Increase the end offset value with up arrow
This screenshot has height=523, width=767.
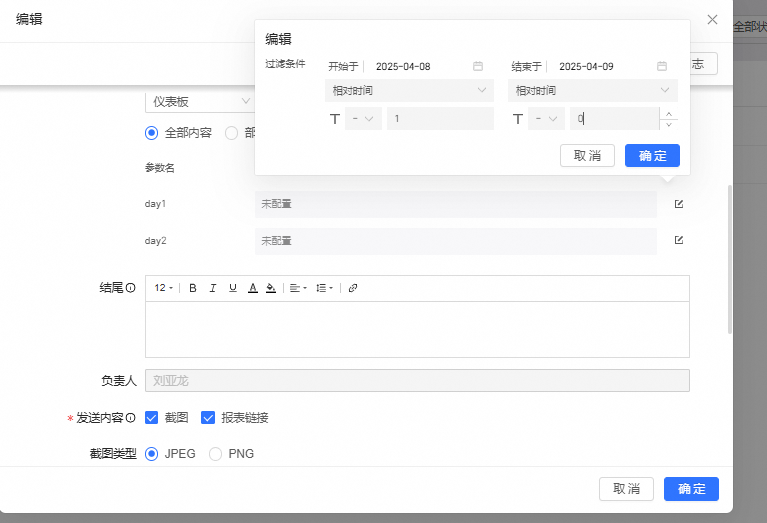[x=669, y=114]
